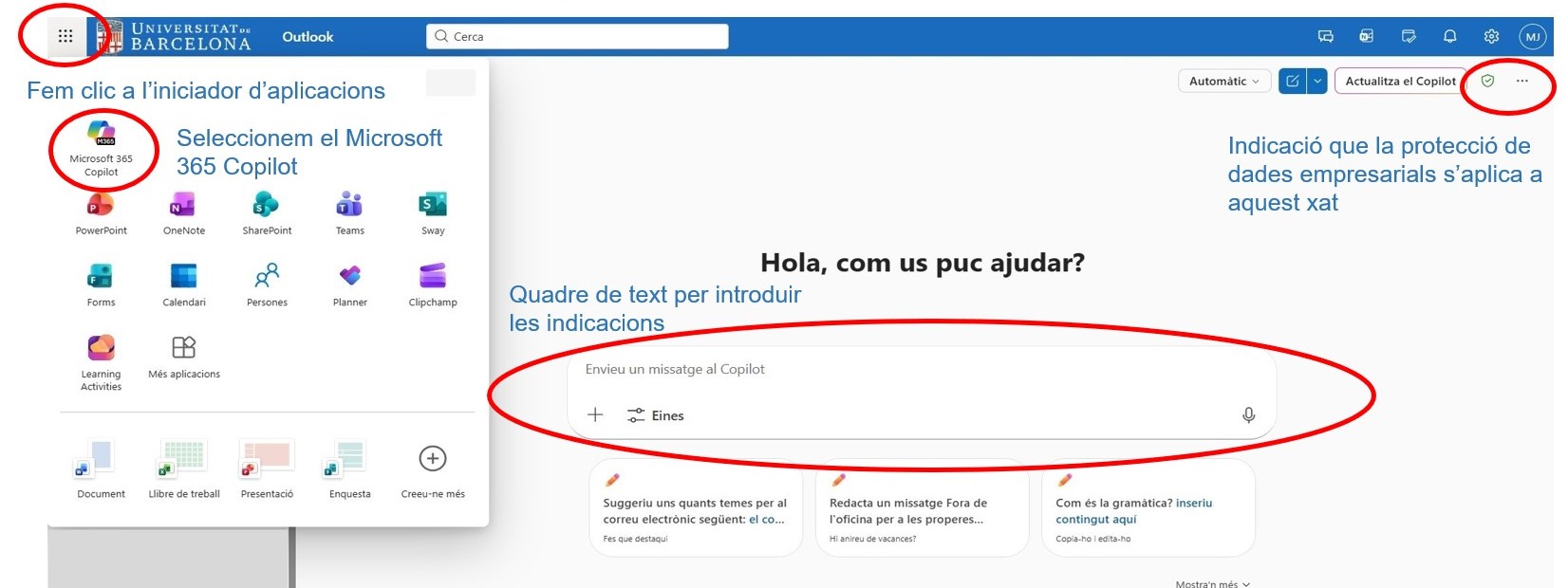This screenshot has width=1568, height=588.
Task: Select the Suggeriu uns quants temes prompt card
Action: click(696, 508)
